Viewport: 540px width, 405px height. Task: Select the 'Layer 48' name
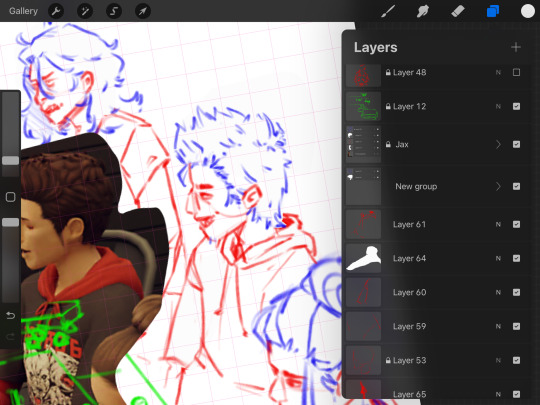click(409, 72)
